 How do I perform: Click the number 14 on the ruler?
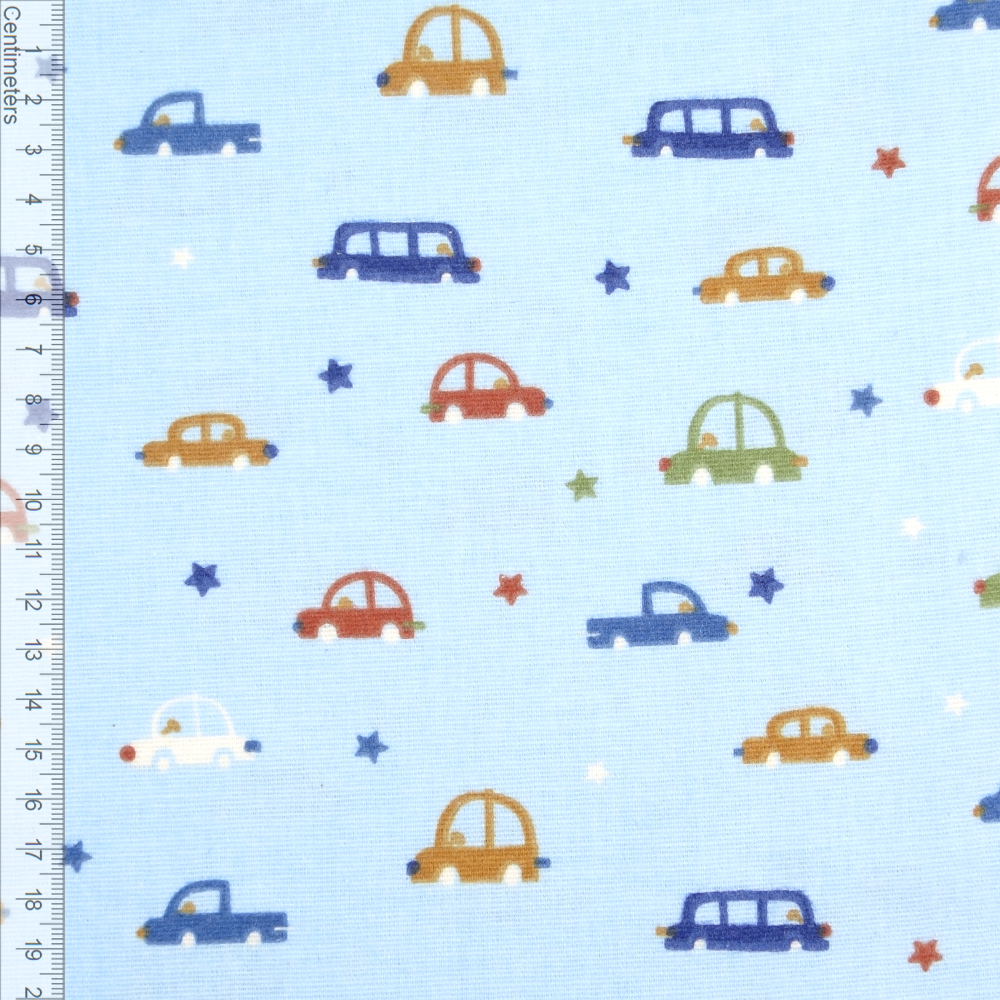click(33, 702)
